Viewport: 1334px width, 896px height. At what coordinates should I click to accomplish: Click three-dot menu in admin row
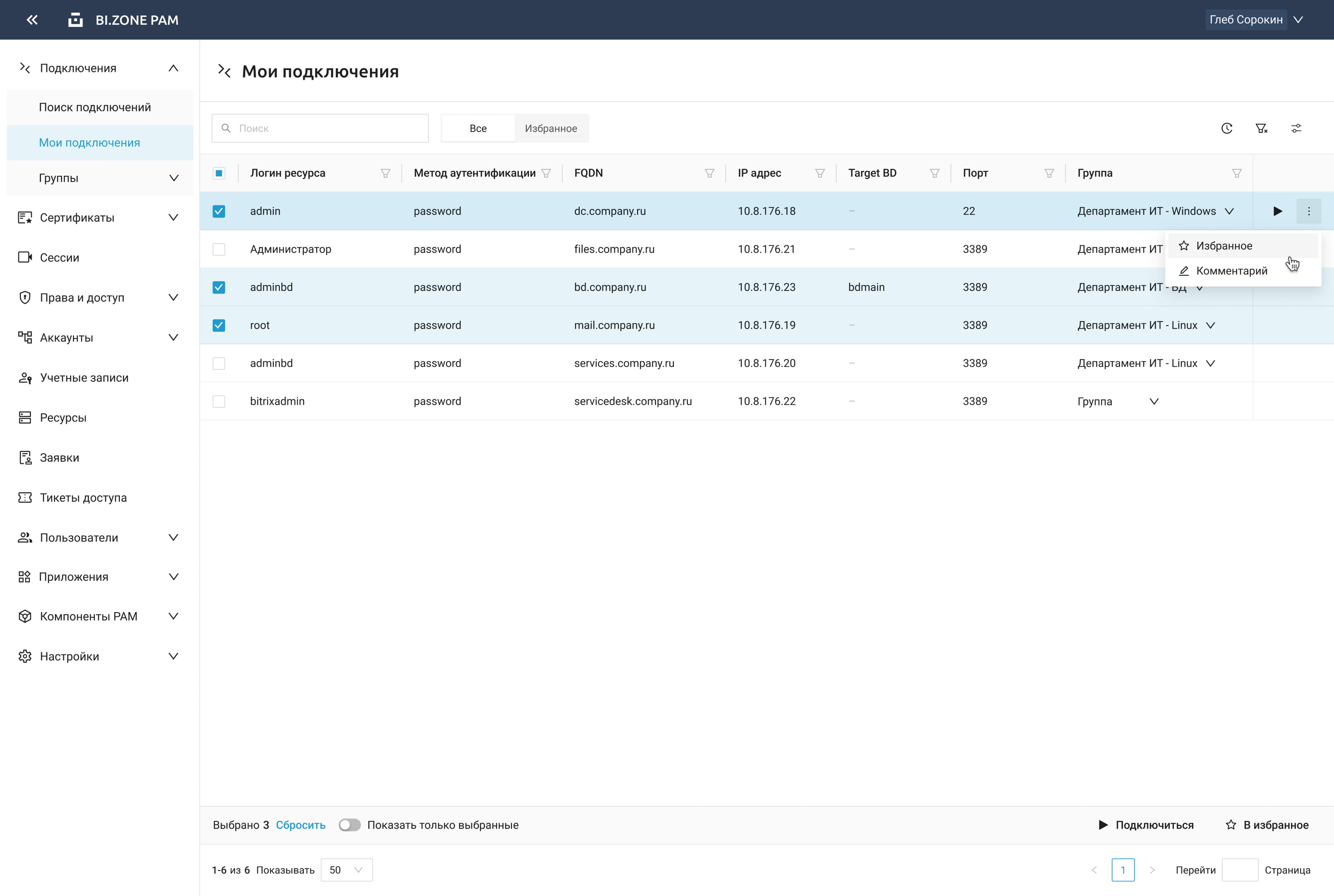click(x=1309, y=211)
